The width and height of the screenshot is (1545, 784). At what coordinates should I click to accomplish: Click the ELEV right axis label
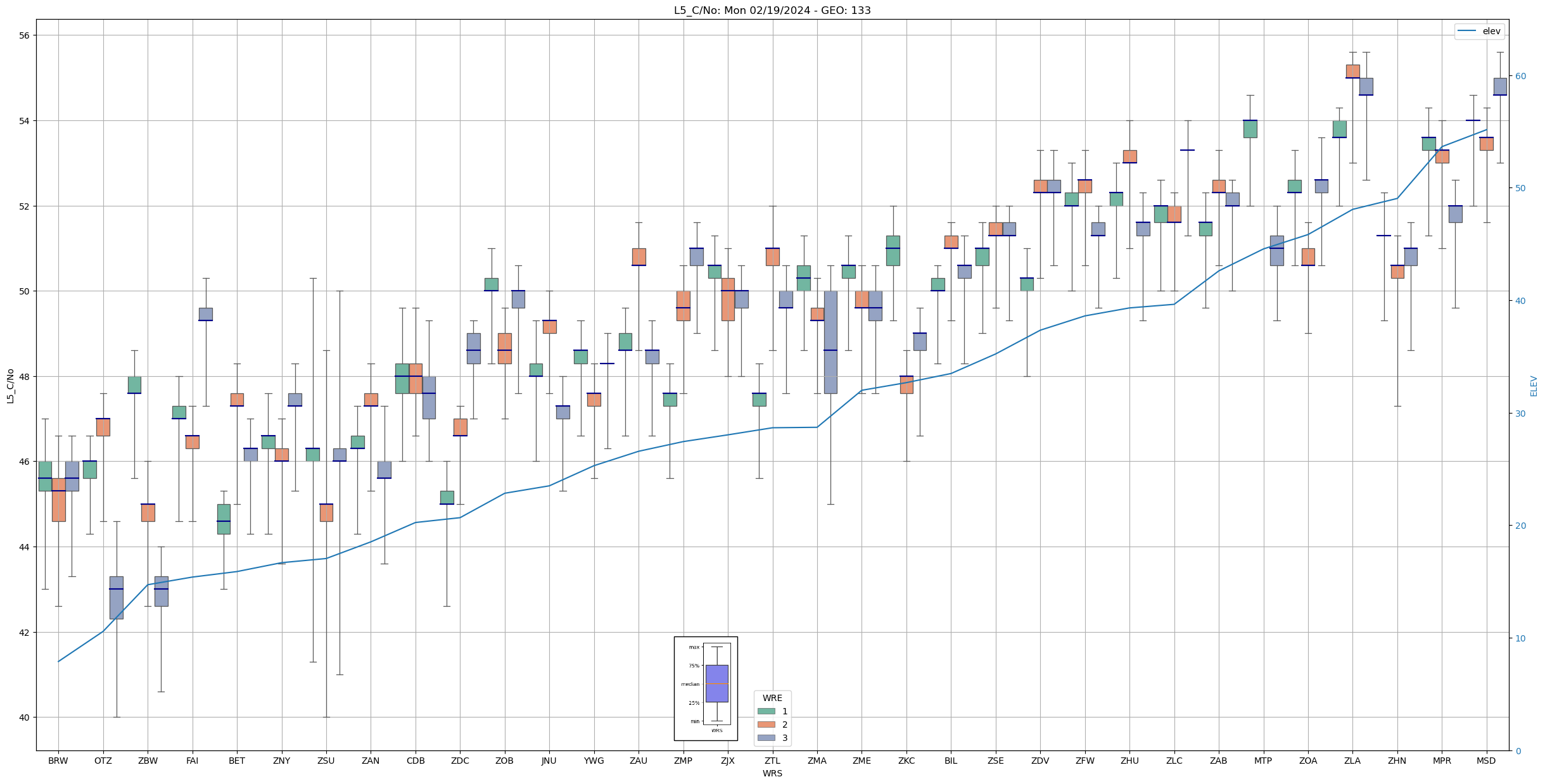pos(1534,386)
